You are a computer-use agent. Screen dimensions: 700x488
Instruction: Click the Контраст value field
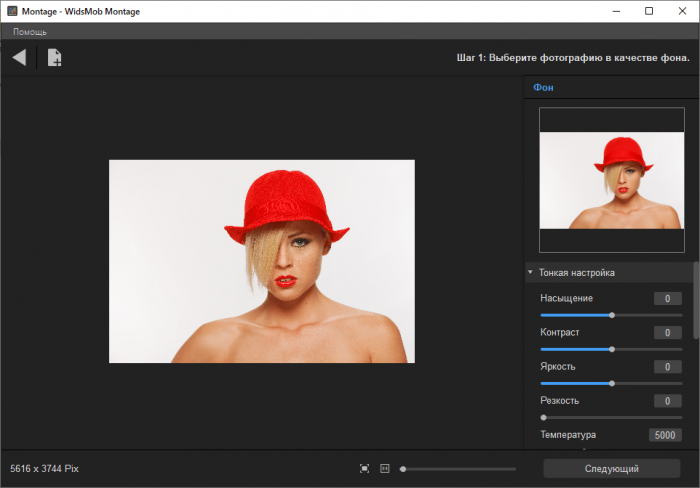pyautogui.click(x=667, y=333)
